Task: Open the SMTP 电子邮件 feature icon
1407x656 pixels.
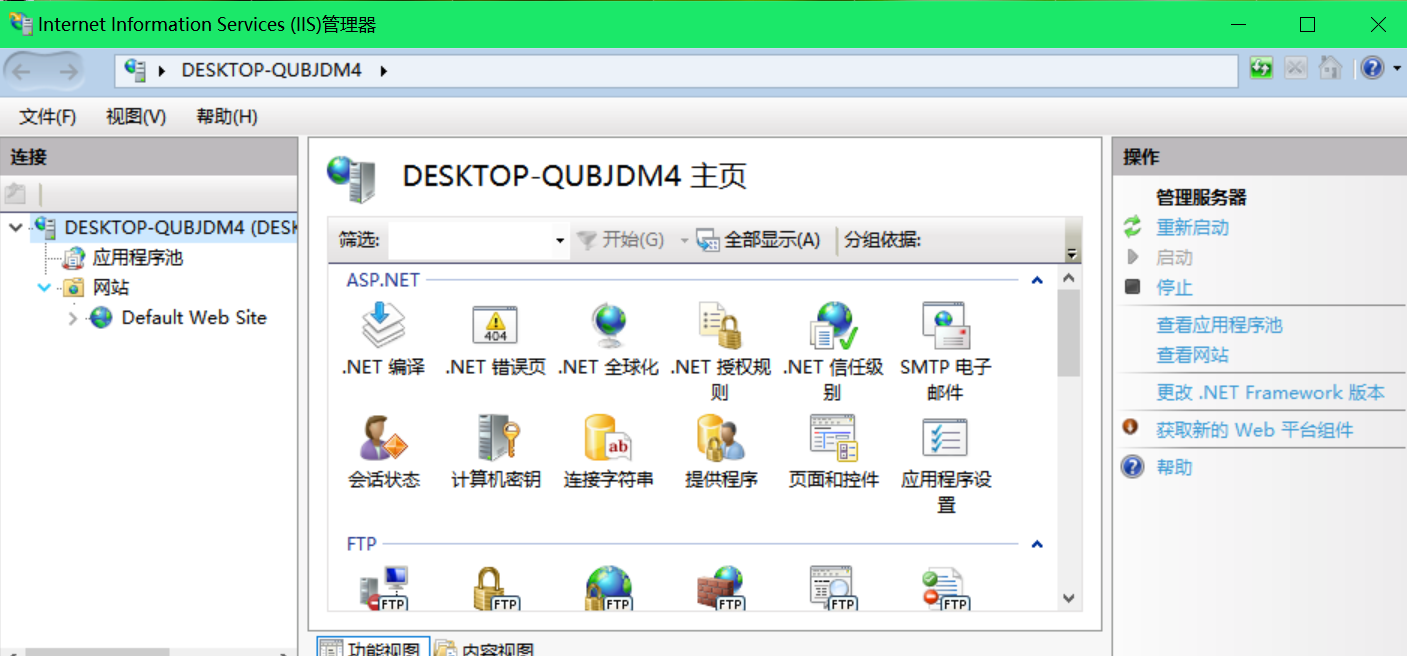Action: [945, 325]
